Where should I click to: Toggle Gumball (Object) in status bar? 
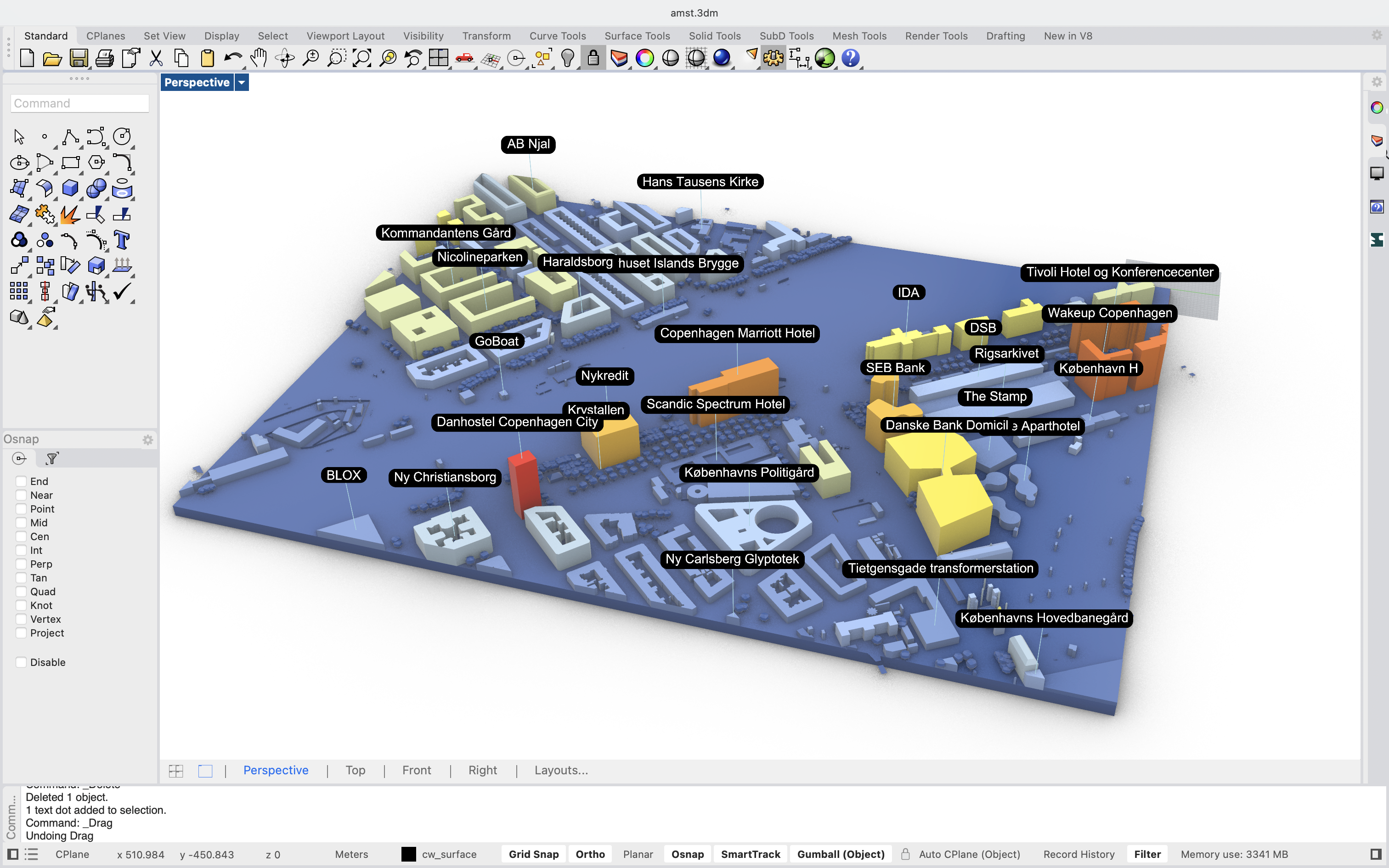[841, 854]
